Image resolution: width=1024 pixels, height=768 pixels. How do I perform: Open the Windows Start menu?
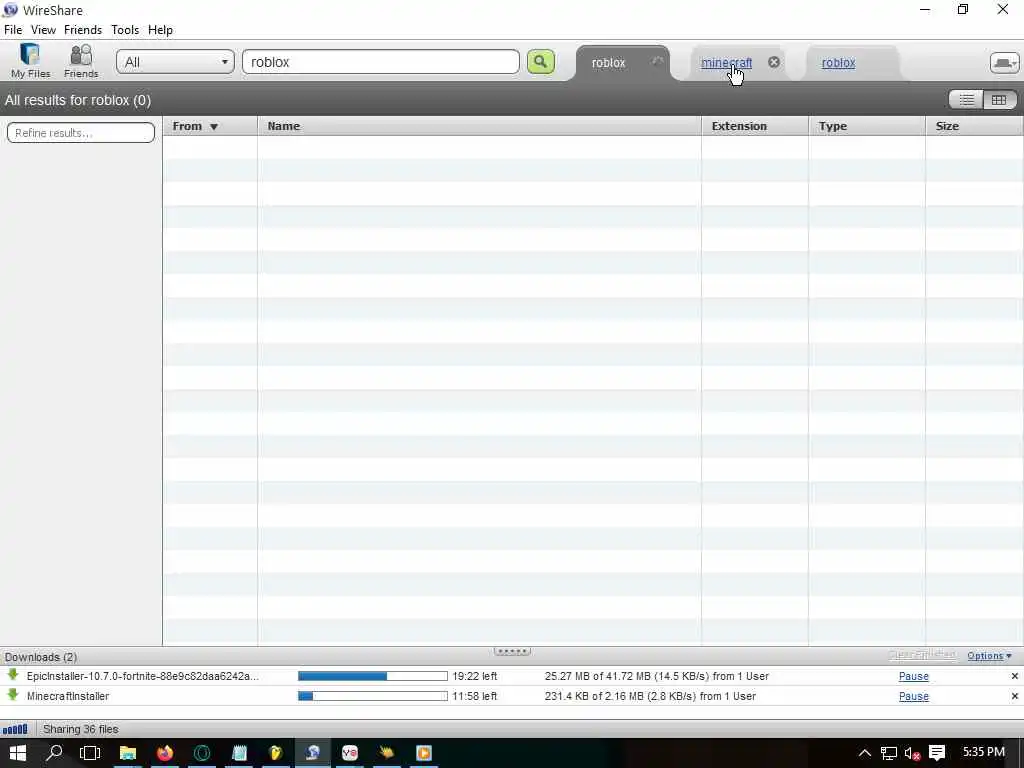click(18, 753)
